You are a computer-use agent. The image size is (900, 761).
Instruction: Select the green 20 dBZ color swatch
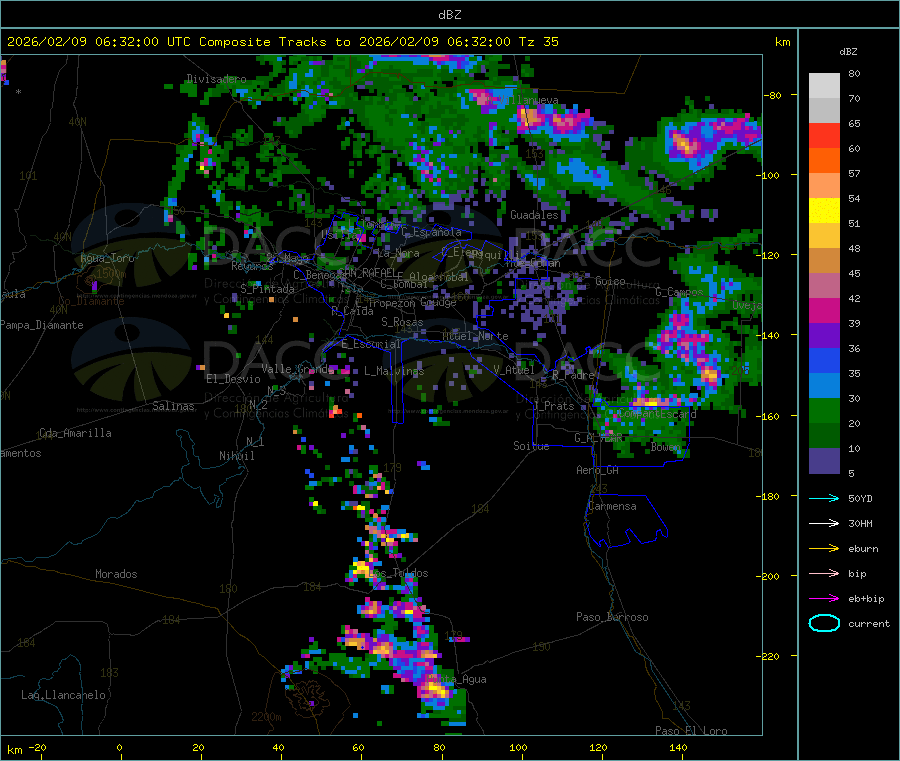click(x=824, y=410)
